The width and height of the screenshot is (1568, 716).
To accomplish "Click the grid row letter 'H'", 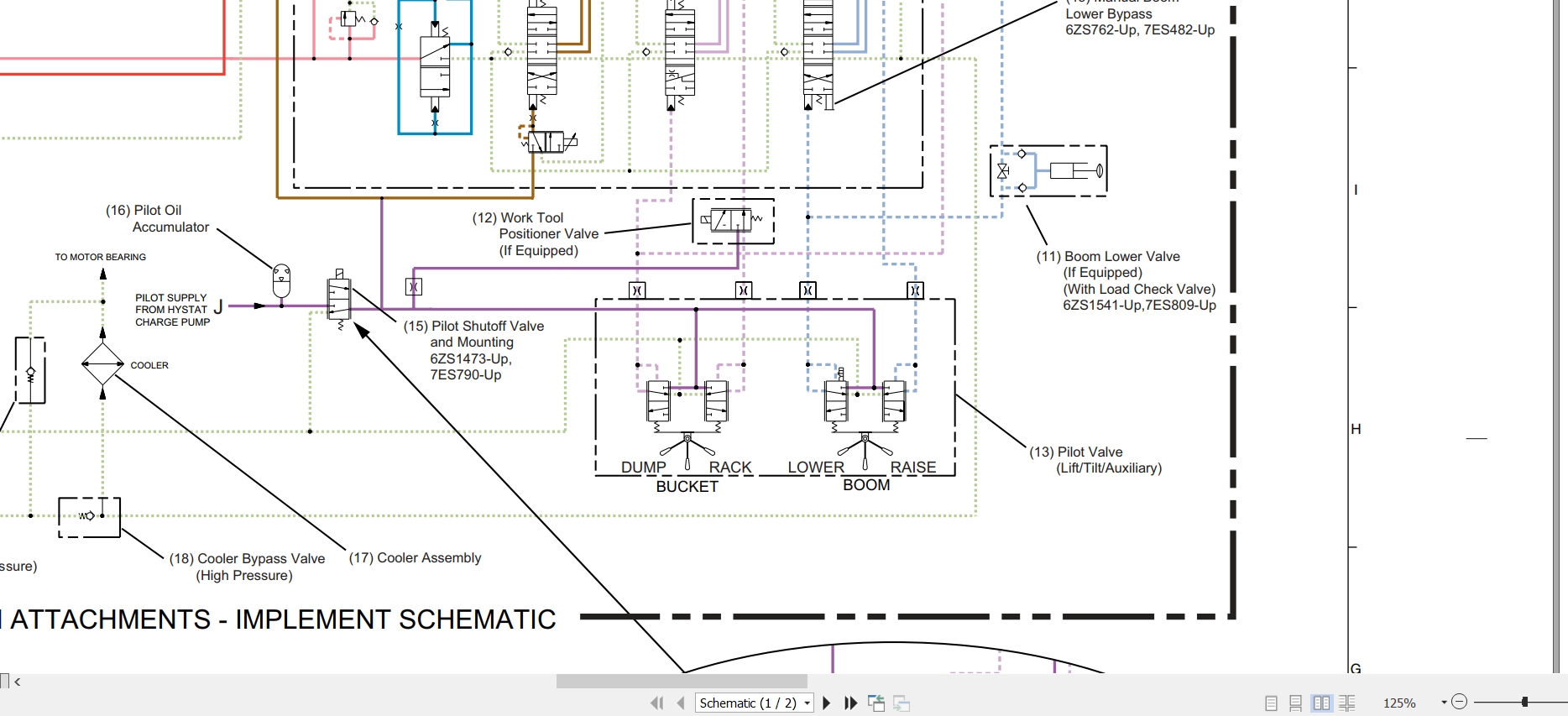I will (1356, 429).
